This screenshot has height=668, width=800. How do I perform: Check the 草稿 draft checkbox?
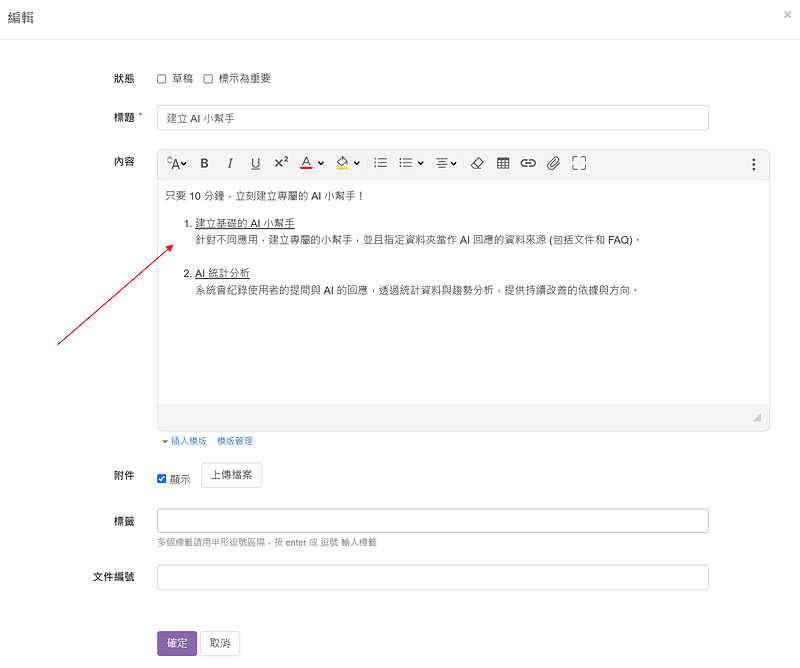[x=162, y=79]
